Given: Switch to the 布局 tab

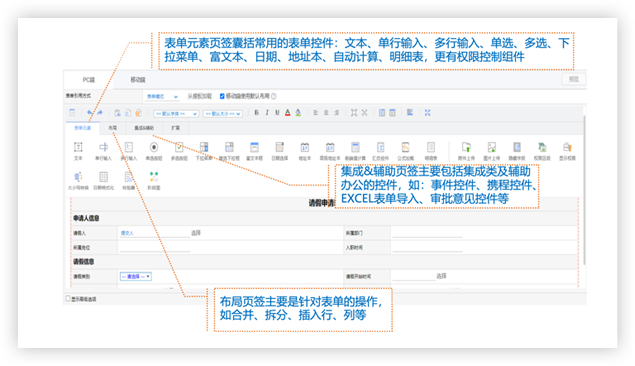Looking at the screenshot, I should [x=113, y=128].
